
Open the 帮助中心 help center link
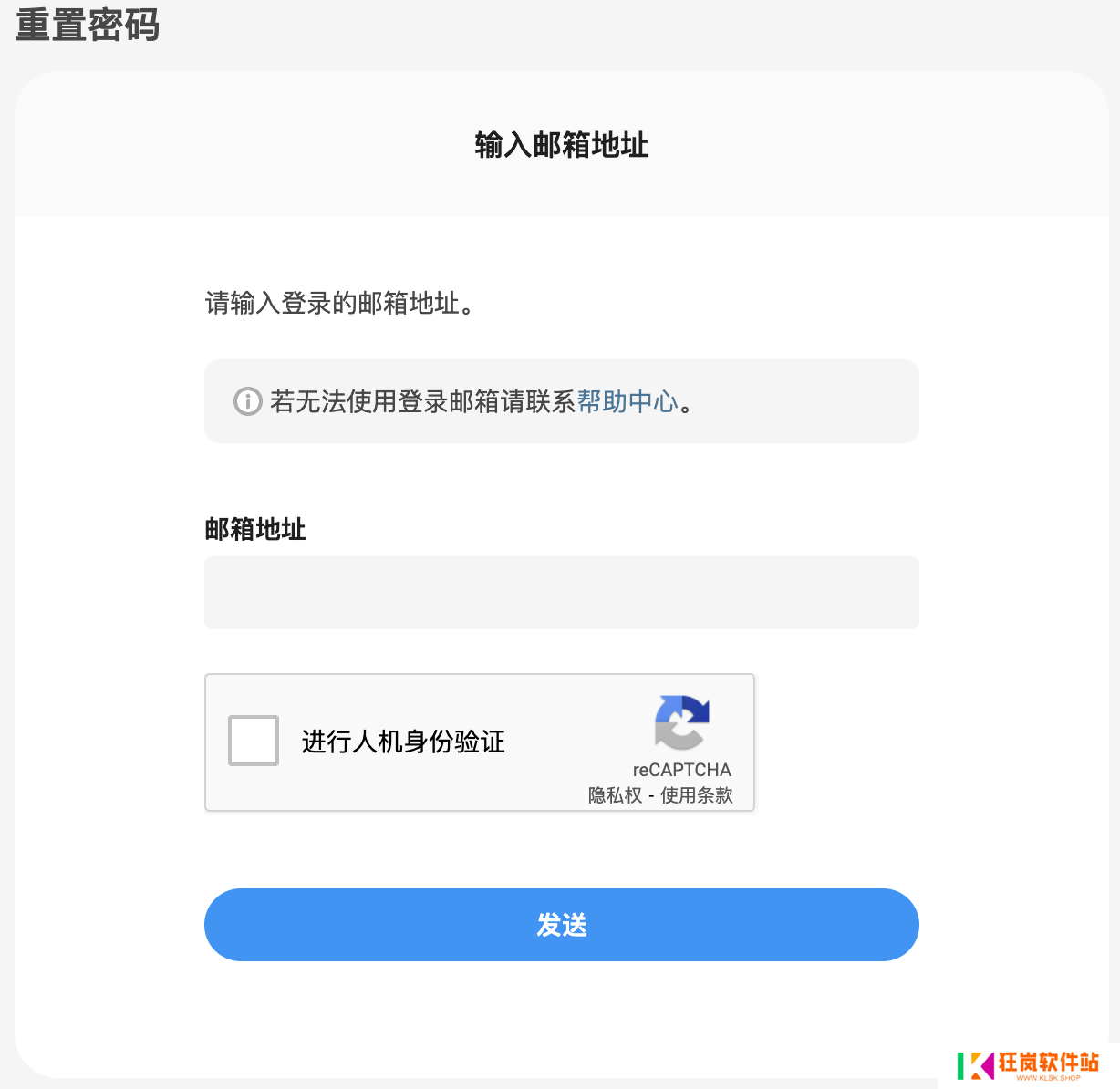[x=627, y=401]
